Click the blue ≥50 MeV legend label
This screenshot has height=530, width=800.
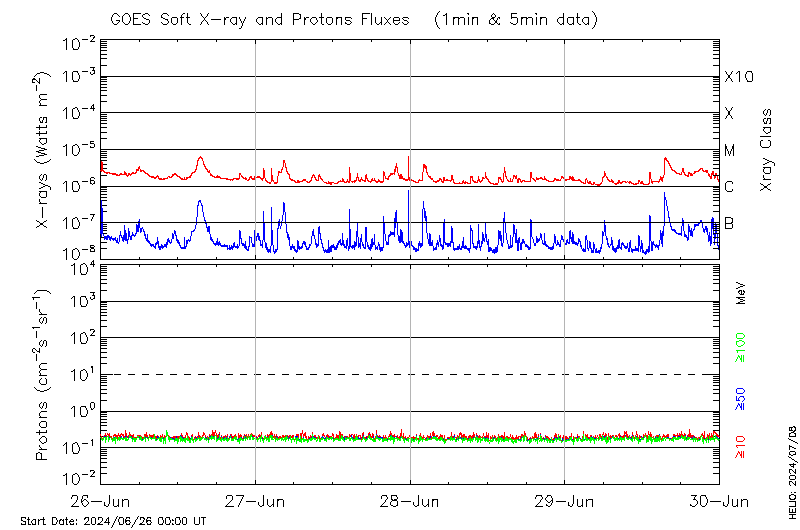point(741,400)
